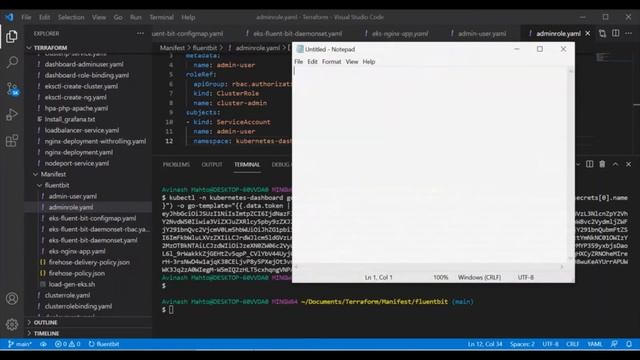This screenshot has height=360, width=640.
Task: Click the Notepad title bar icon
Action: (300, 49)
